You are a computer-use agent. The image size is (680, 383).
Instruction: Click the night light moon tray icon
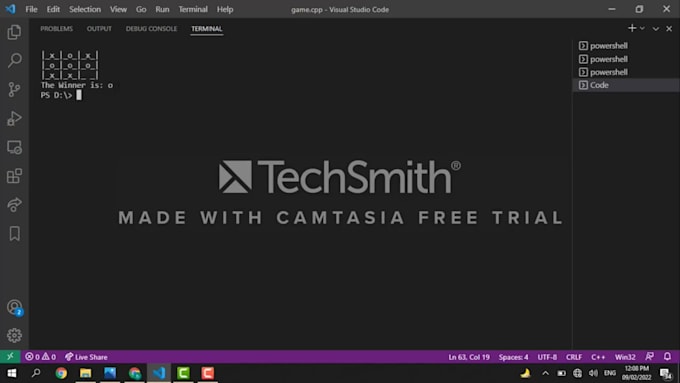525,373
